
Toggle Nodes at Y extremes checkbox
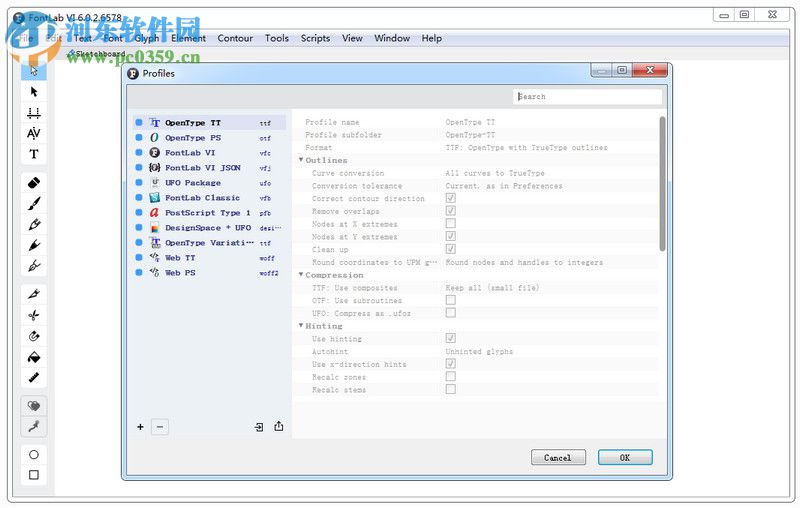[x=451, y=236]
